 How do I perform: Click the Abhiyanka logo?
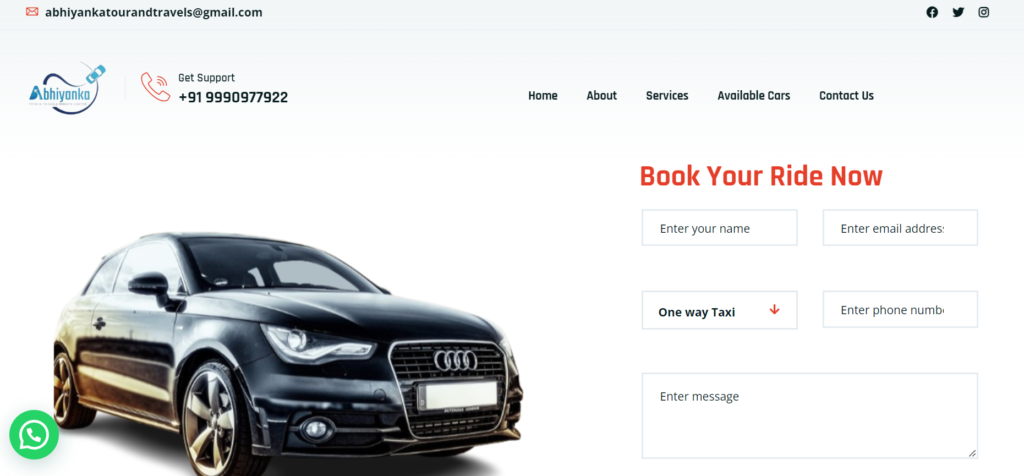tap(67, 89)
